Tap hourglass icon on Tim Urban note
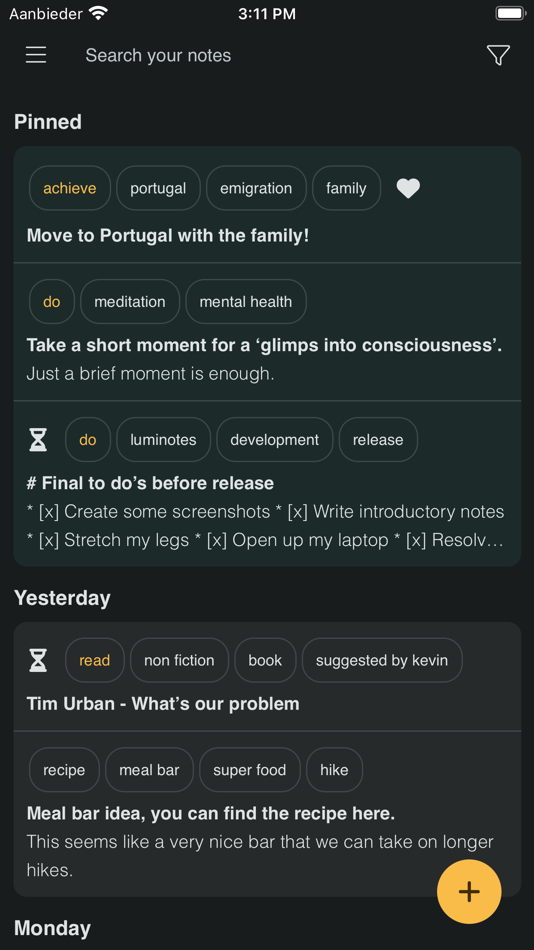 (38, 660)
